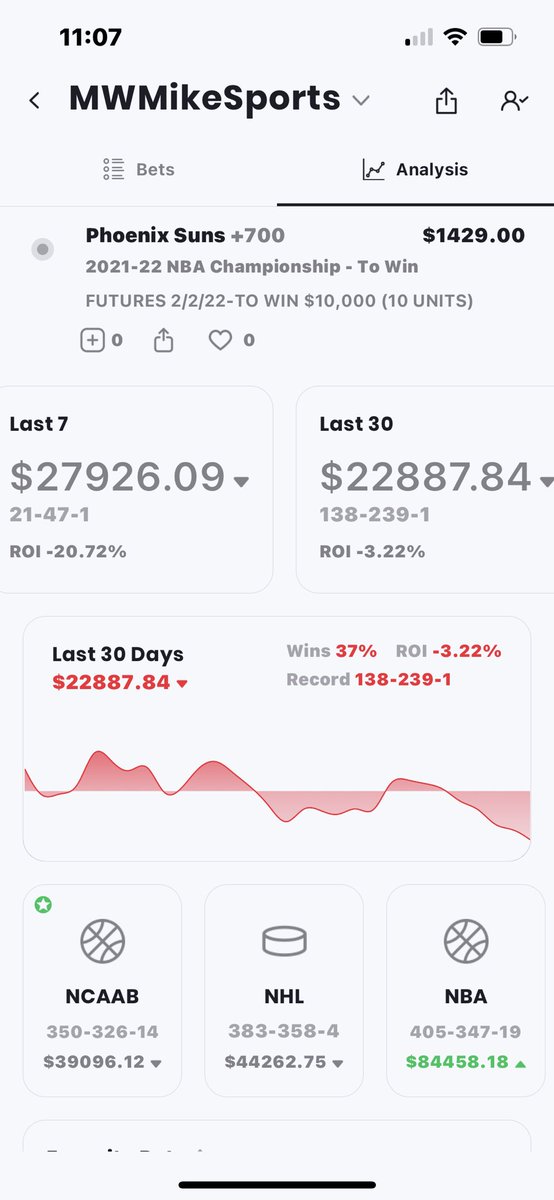
Task: Tap the battery icon in status bar
Action: point(497,38)
